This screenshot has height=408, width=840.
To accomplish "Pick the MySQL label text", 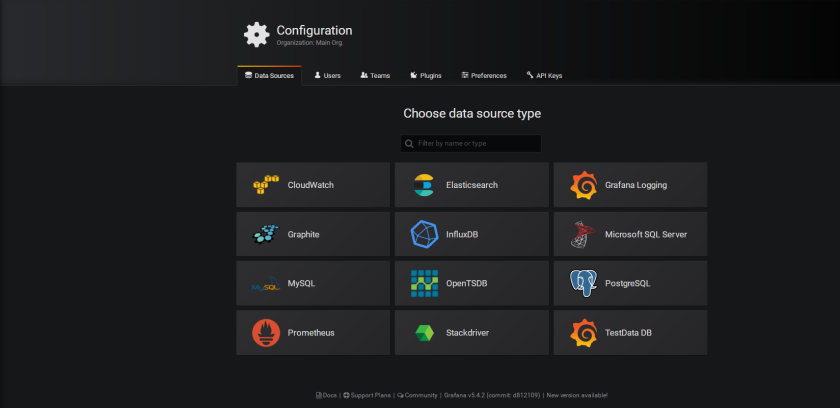I will pos(302,283).
